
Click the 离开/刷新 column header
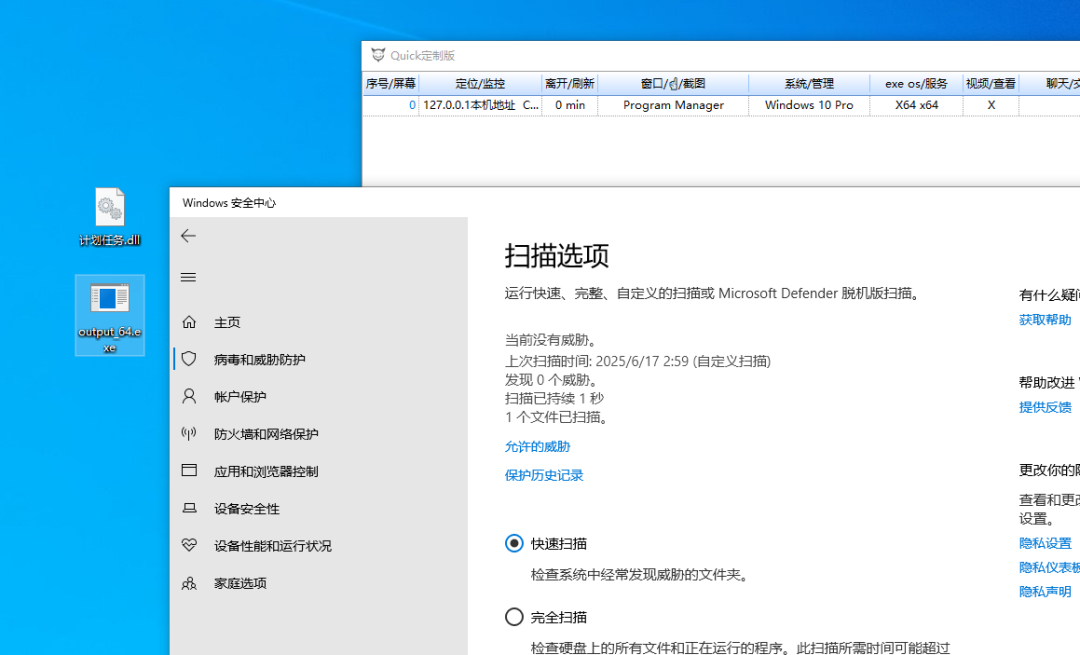coord(570,83)
